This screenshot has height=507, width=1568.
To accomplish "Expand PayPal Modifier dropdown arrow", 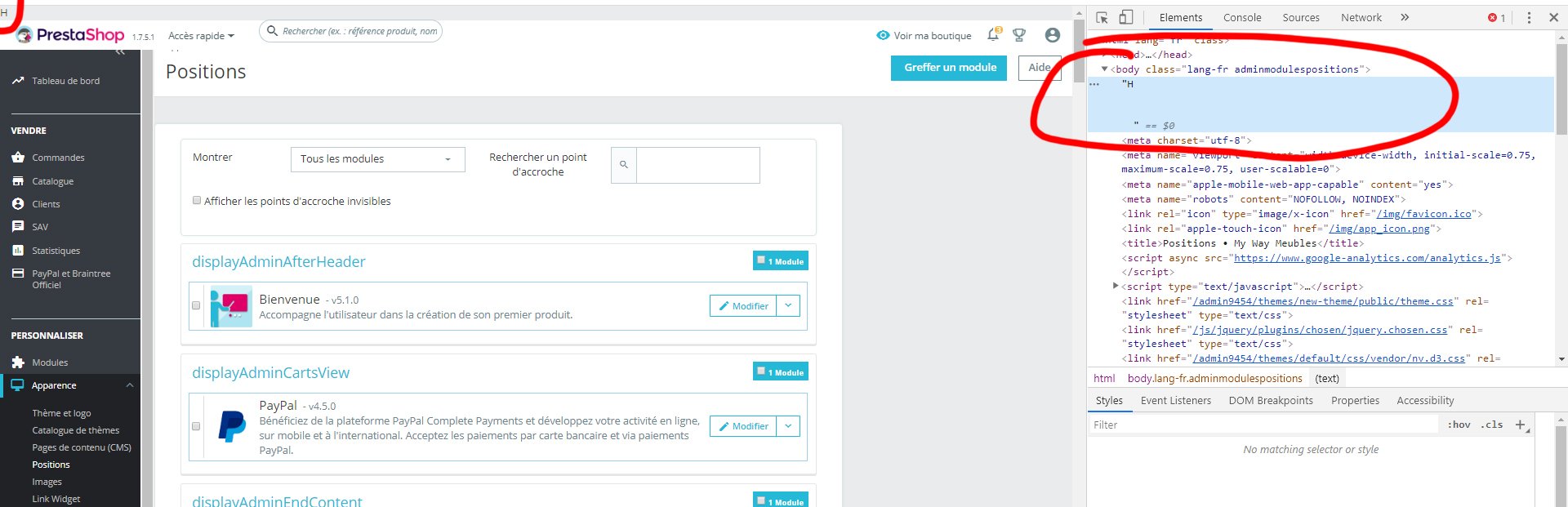I will (788, 426).
